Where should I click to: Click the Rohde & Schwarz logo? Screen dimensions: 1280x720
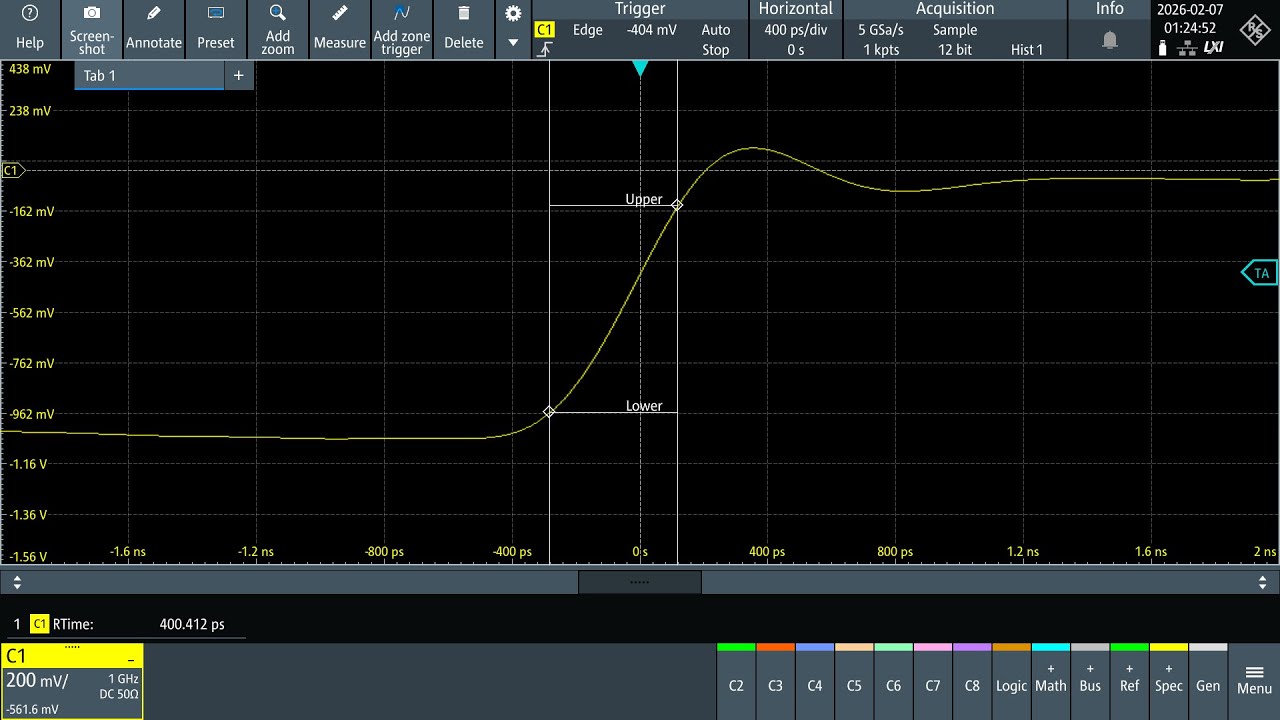point(1254,29)
